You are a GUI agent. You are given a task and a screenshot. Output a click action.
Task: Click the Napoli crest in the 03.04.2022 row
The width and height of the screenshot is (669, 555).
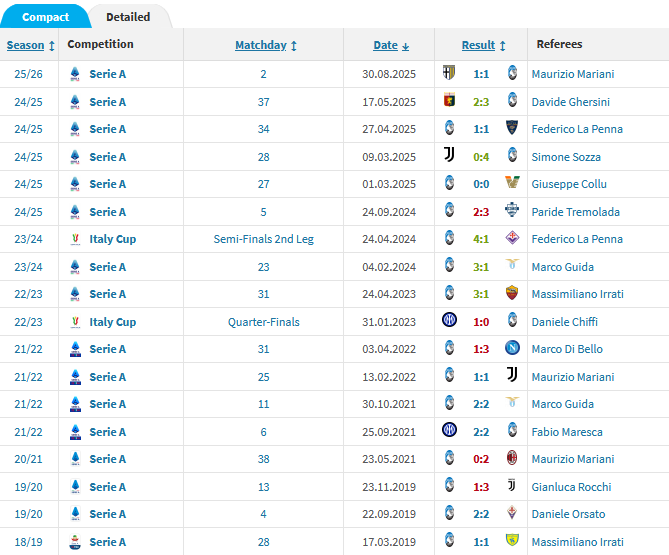[x=512, y=349]
